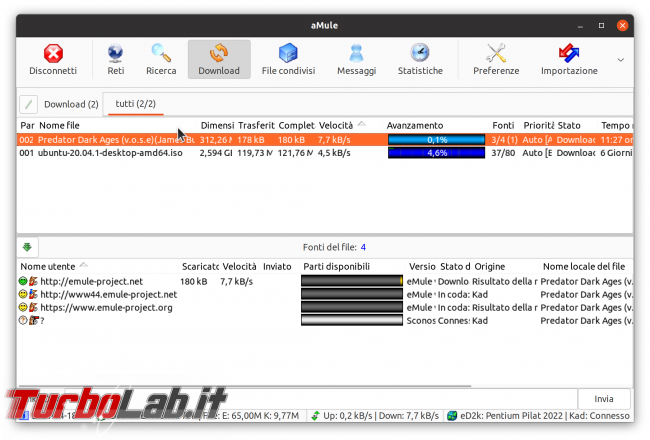Click yellow smiley icon of www.emule-project.org
The image size is (650, 440).
[23, 308]
